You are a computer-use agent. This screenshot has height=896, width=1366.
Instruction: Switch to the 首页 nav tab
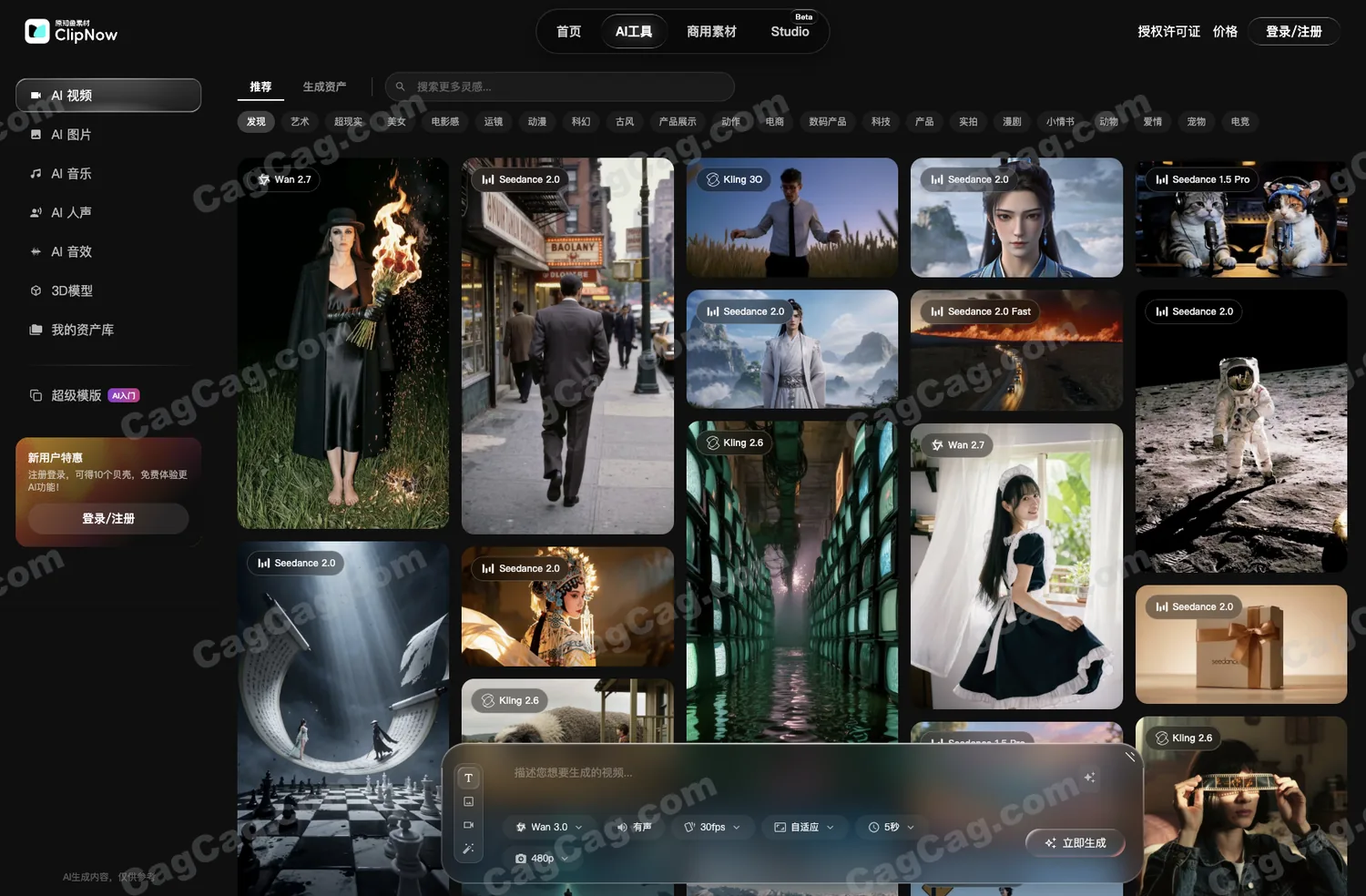pyautogui.click(x=569, y=32)
